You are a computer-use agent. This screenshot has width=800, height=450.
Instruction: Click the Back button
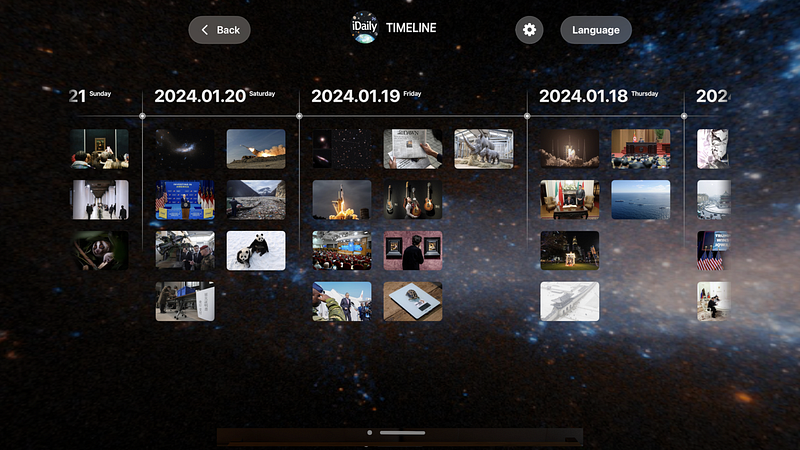coord(219,30)
